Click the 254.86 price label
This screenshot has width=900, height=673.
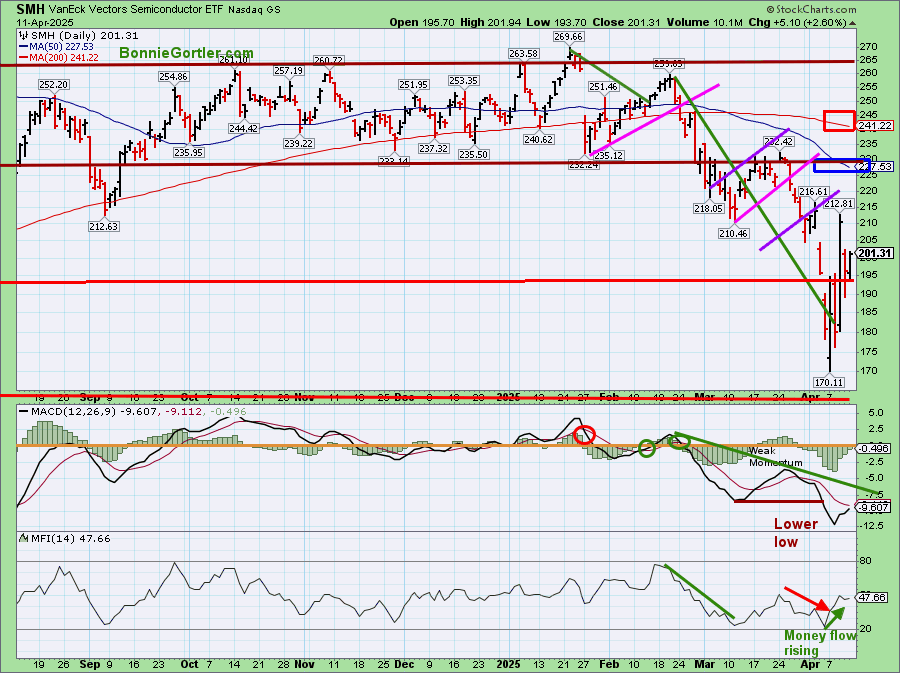(x=173, y=76)
